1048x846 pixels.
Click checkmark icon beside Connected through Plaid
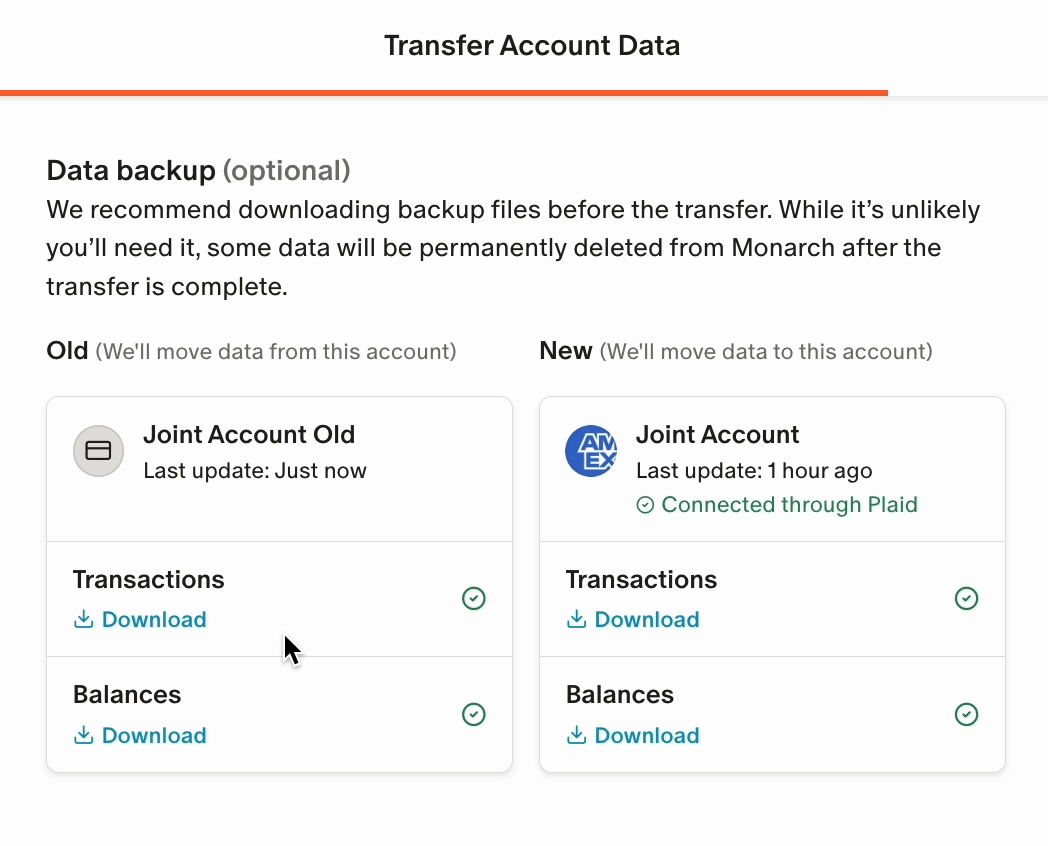(645, 505)
